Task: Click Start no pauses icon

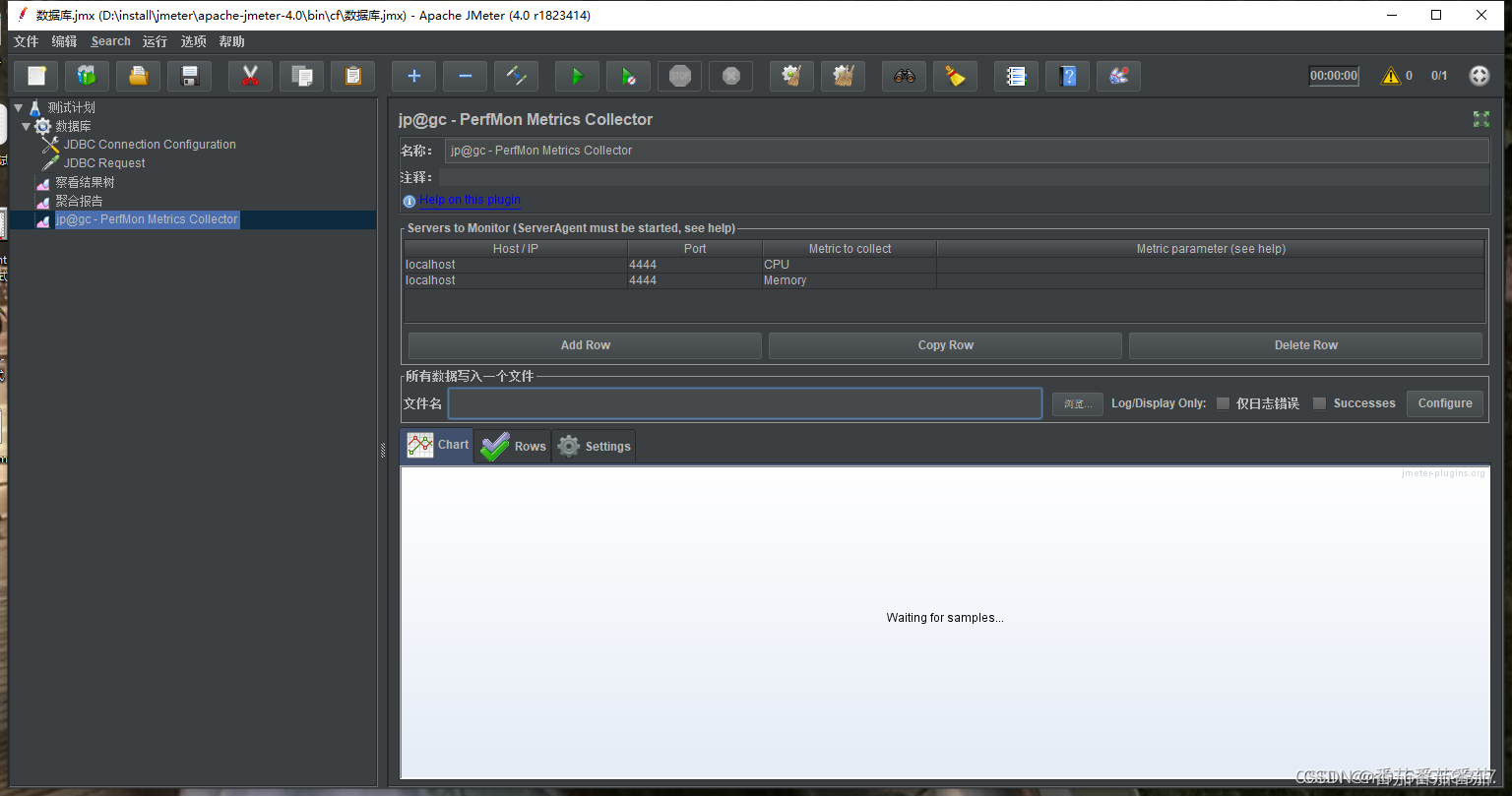Action: pos(629,76)
